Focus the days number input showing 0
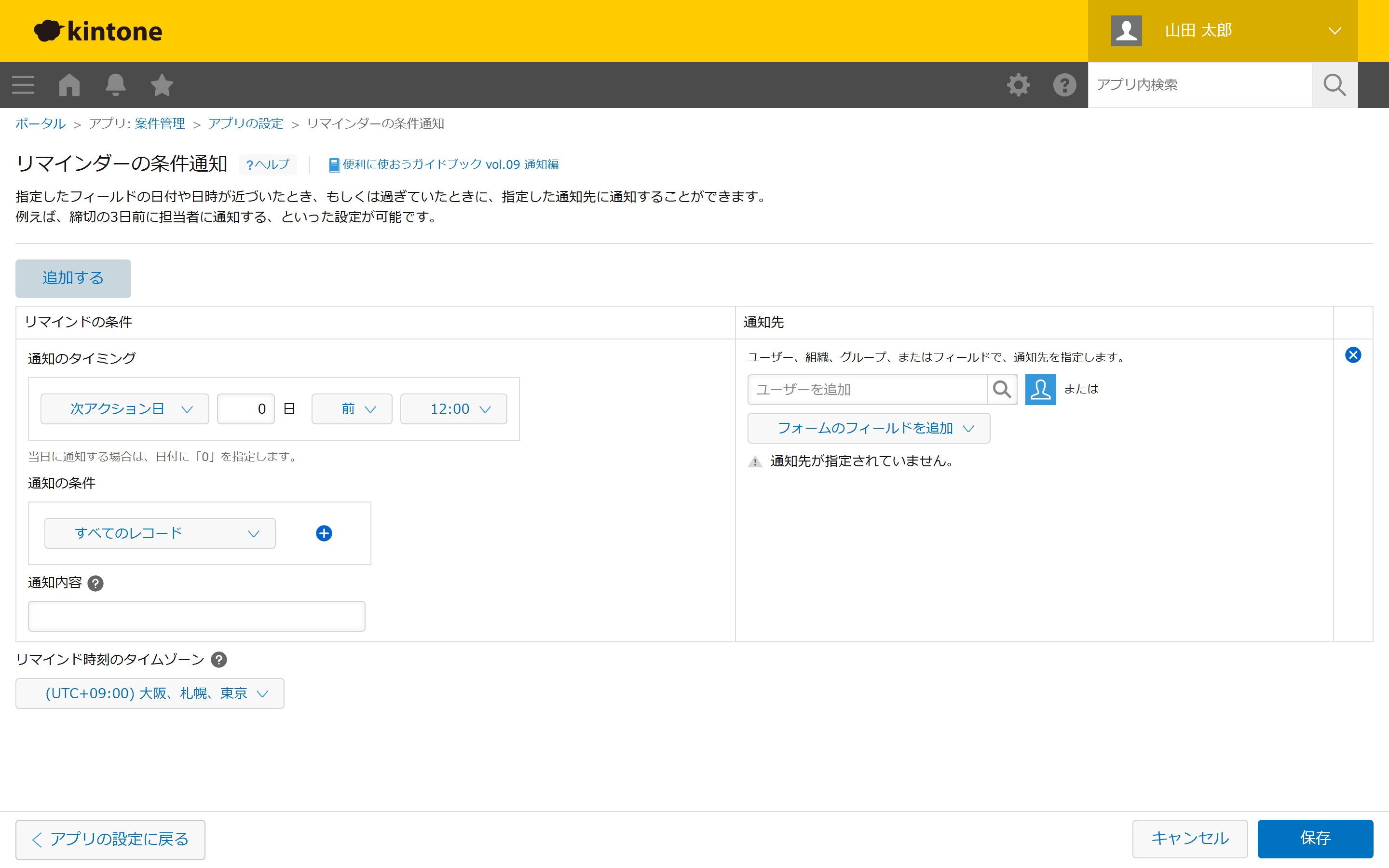Viewport: 1389px width, 868px height. (x=245, y=409)
